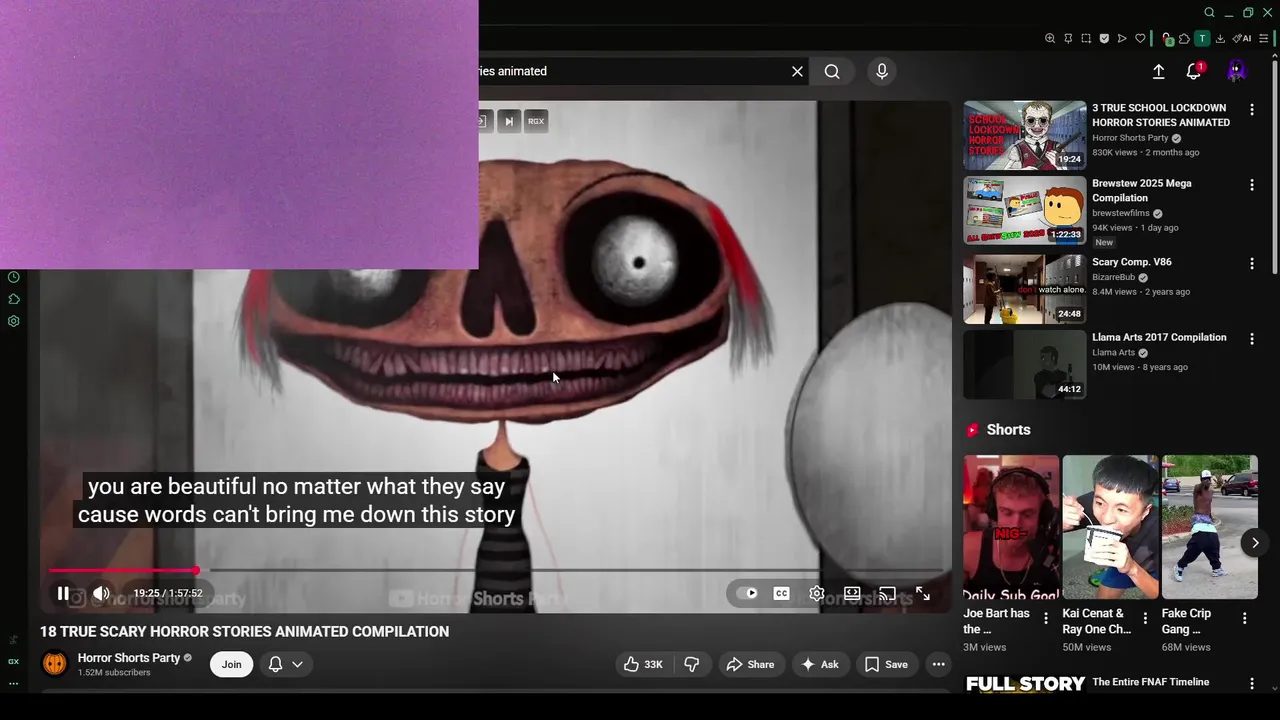Open notification bell dropdown for channel
Image resolution: width=1280 pixels, height=720 pixels.
[x=285, y=664]
